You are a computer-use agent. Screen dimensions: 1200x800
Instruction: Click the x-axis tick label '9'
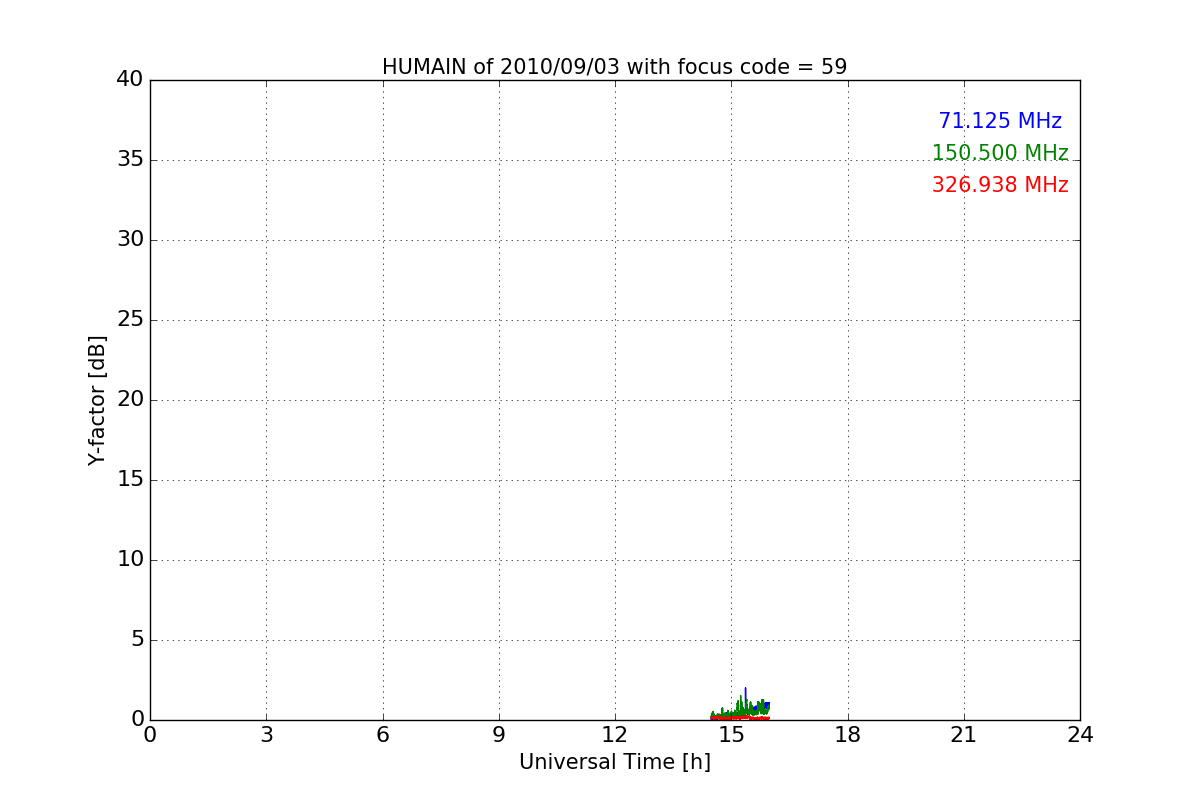point(499,734)
